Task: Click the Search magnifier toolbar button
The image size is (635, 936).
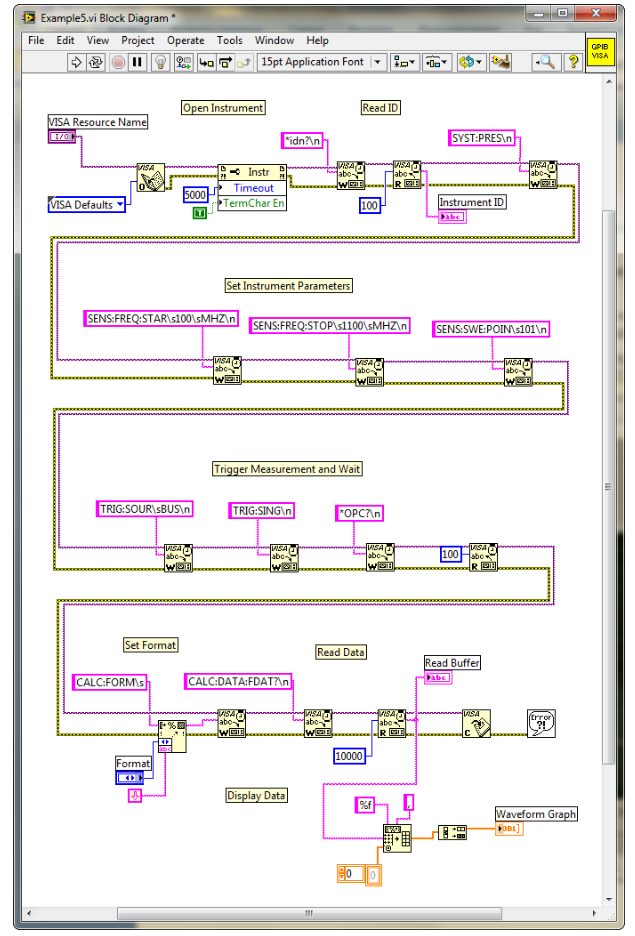Action: pyautogui.click(x=545, y=62)
